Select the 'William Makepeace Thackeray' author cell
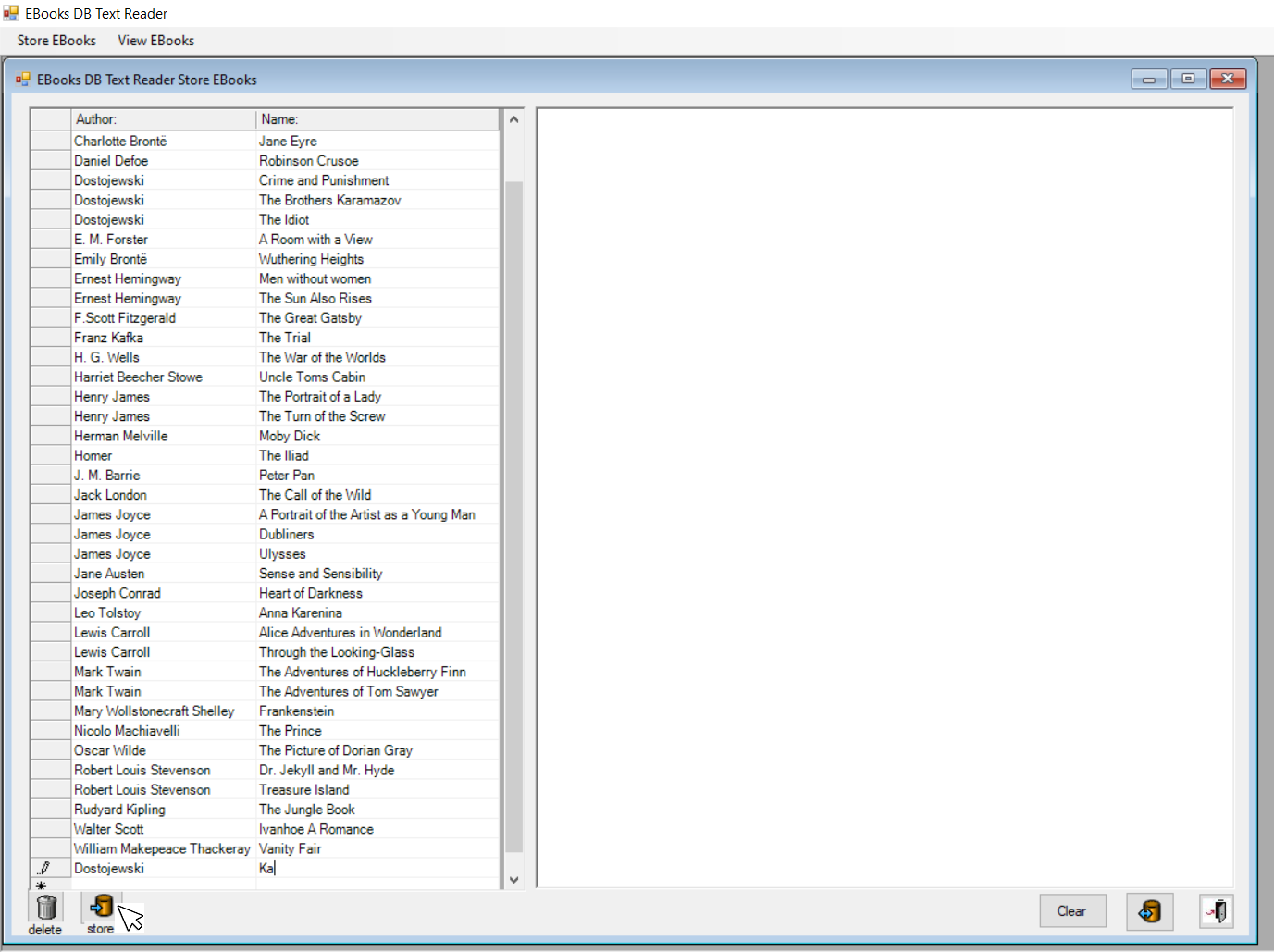The image size is (1274, 952). point(164,849)
